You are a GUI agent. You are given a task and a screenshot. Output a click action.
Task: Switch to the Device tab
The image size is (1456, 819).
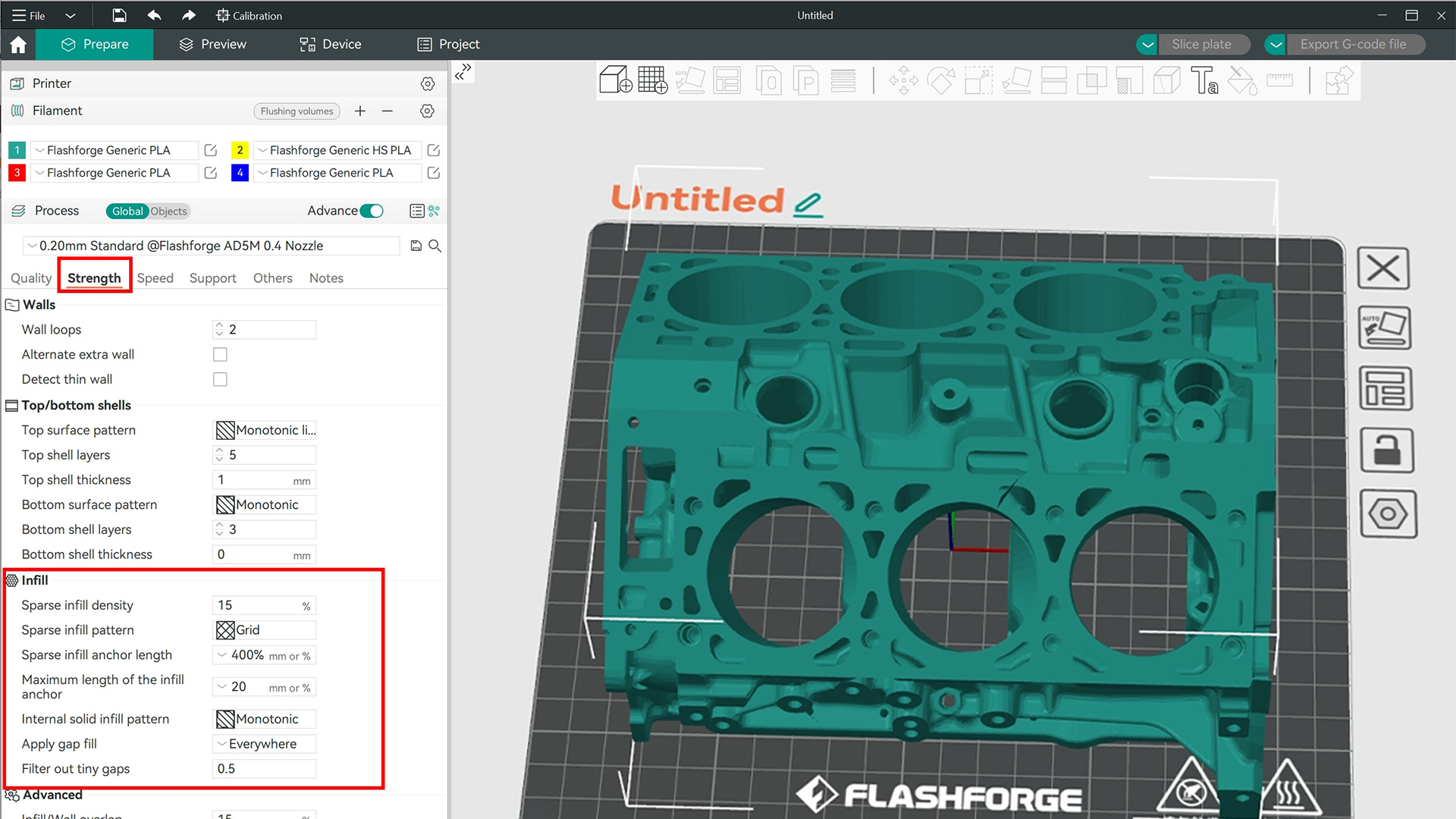[330, 45]
